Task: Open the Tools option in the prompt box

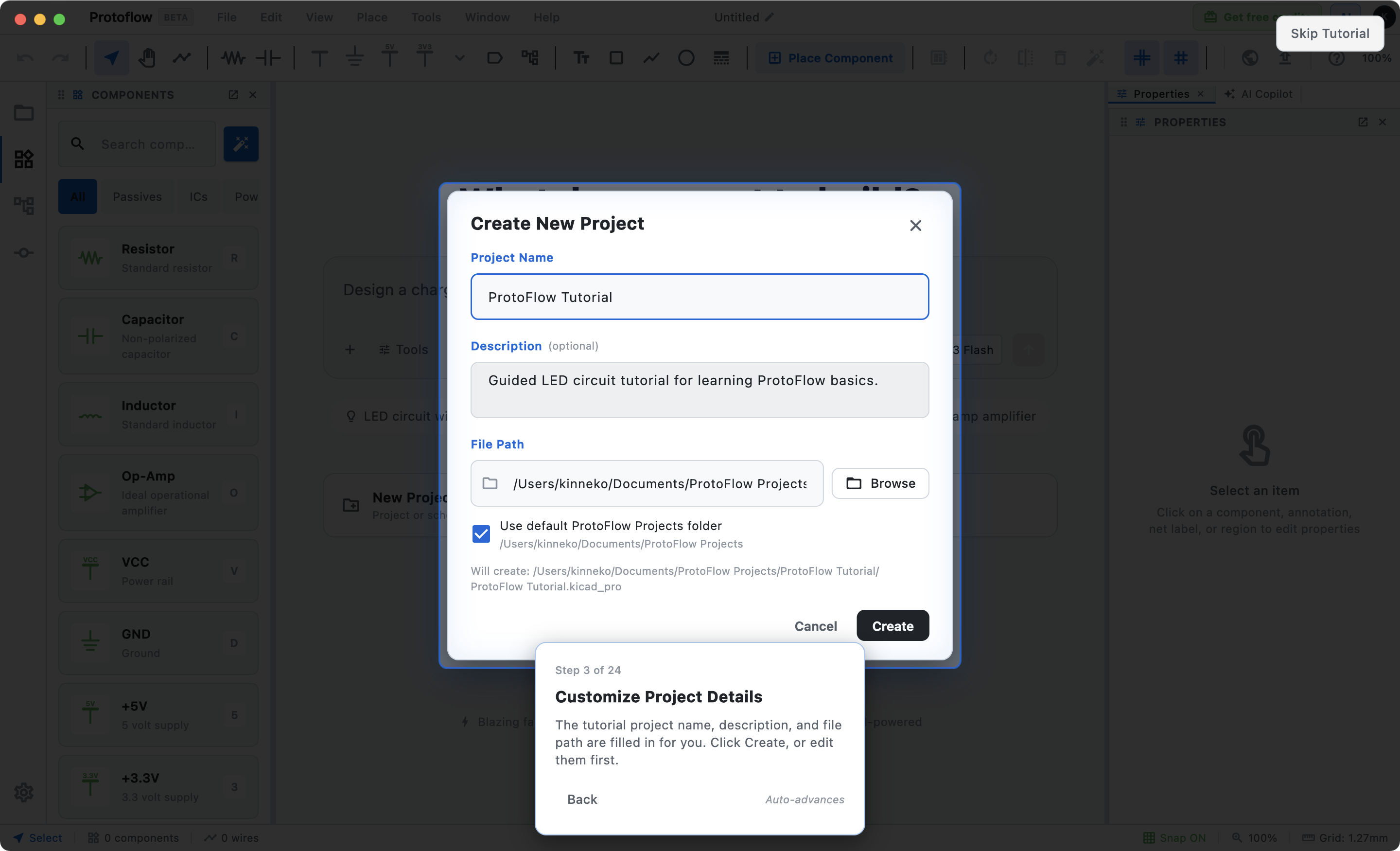Action: pyautogui.click(x=403, y=350)
